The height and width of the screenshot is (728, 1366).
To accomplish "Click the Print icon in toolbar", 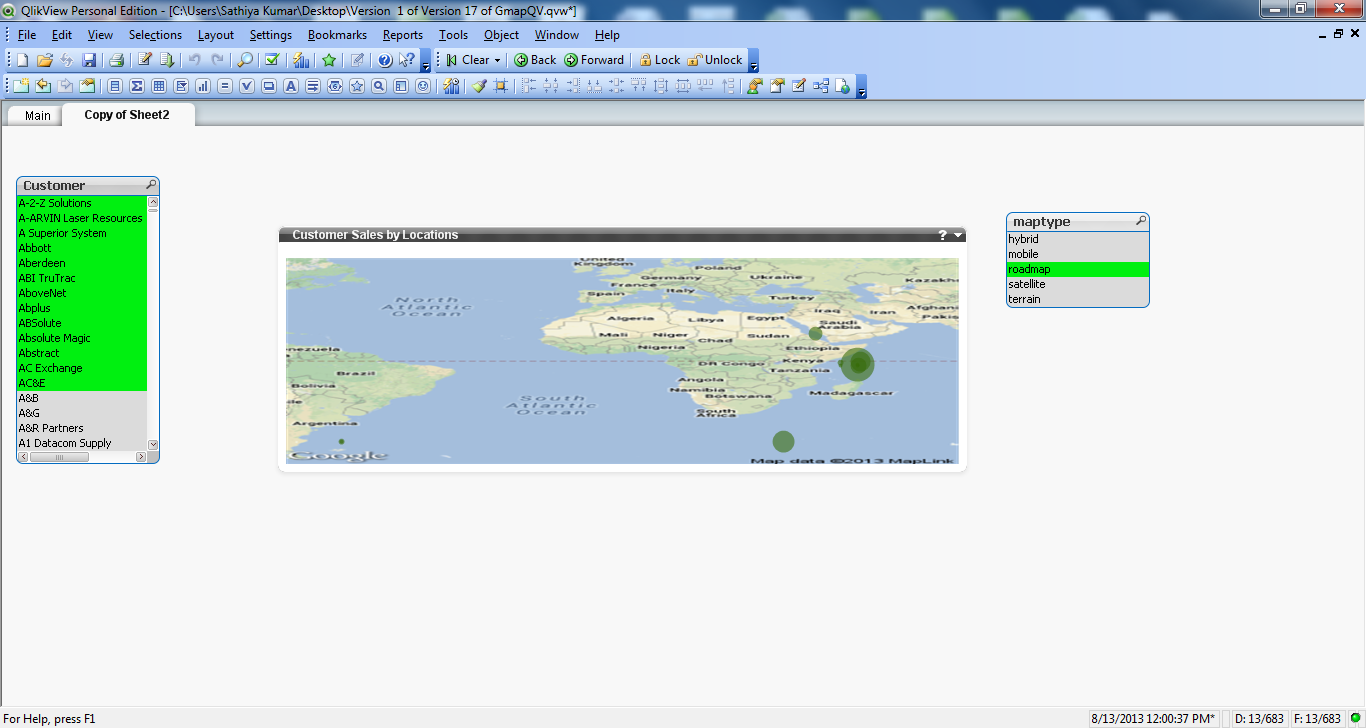I will pyautogui.click(x=117, y=60).
